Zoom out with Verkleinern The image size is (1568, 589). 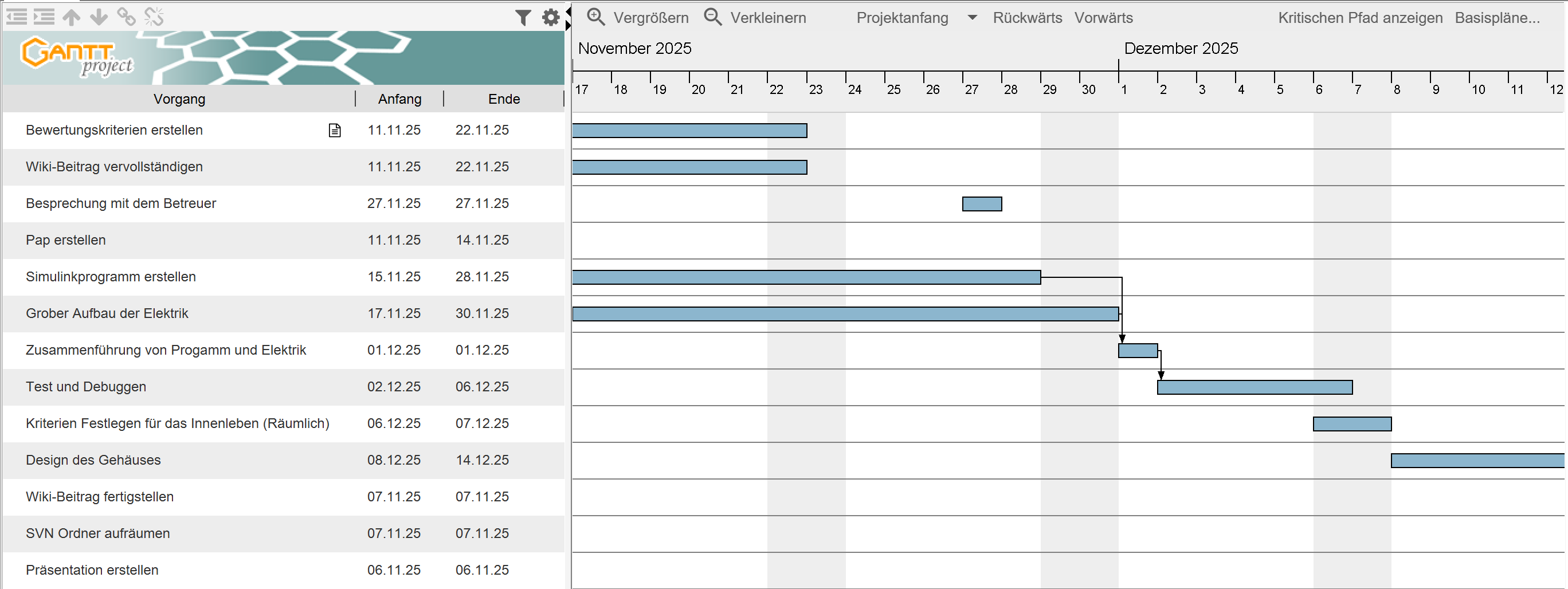(755, 18)
